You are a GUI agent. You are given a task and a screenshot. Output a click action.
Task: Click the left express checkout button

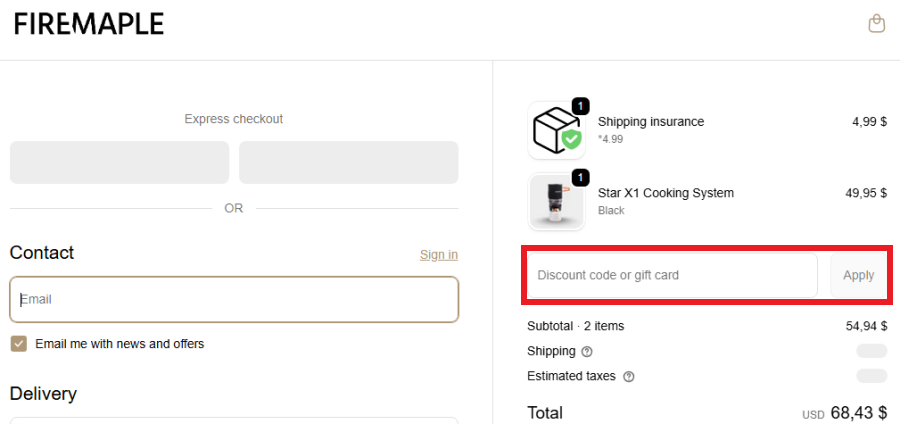[119, 162]
